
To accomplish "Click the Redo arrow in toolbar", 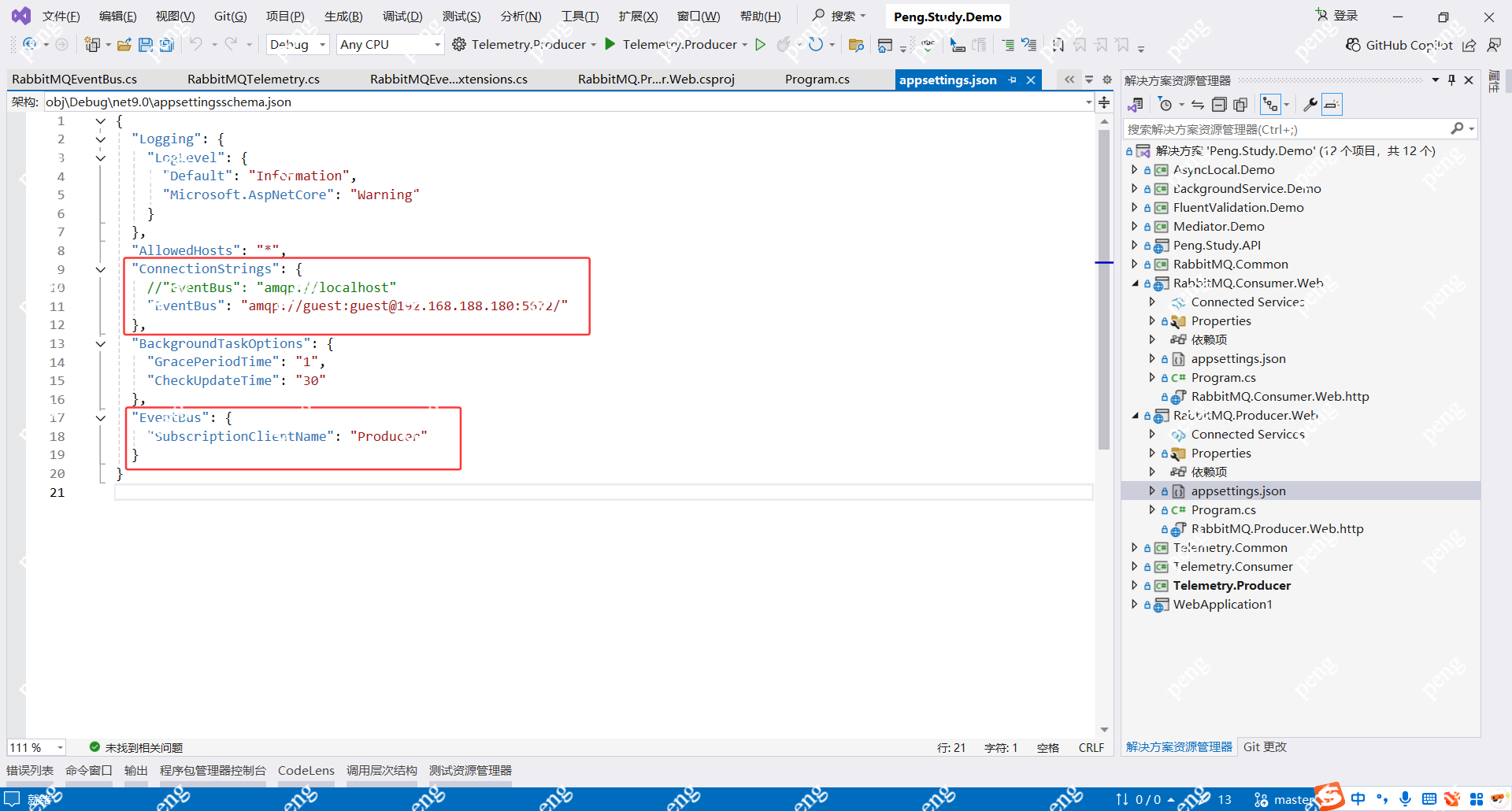I will (231, 45).
